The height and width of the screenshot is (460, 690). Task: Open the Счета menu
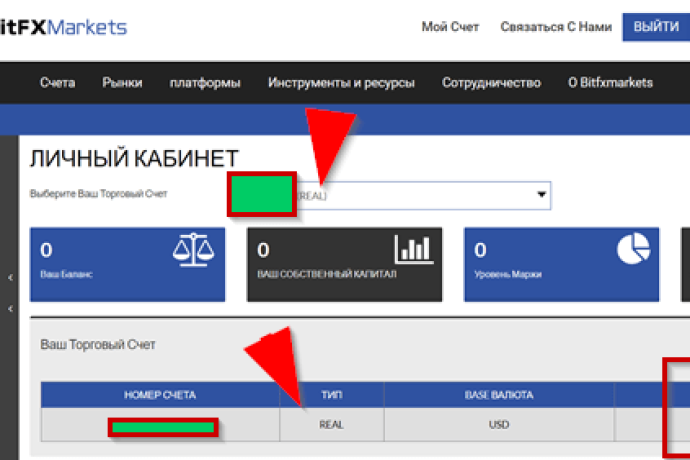58,83
